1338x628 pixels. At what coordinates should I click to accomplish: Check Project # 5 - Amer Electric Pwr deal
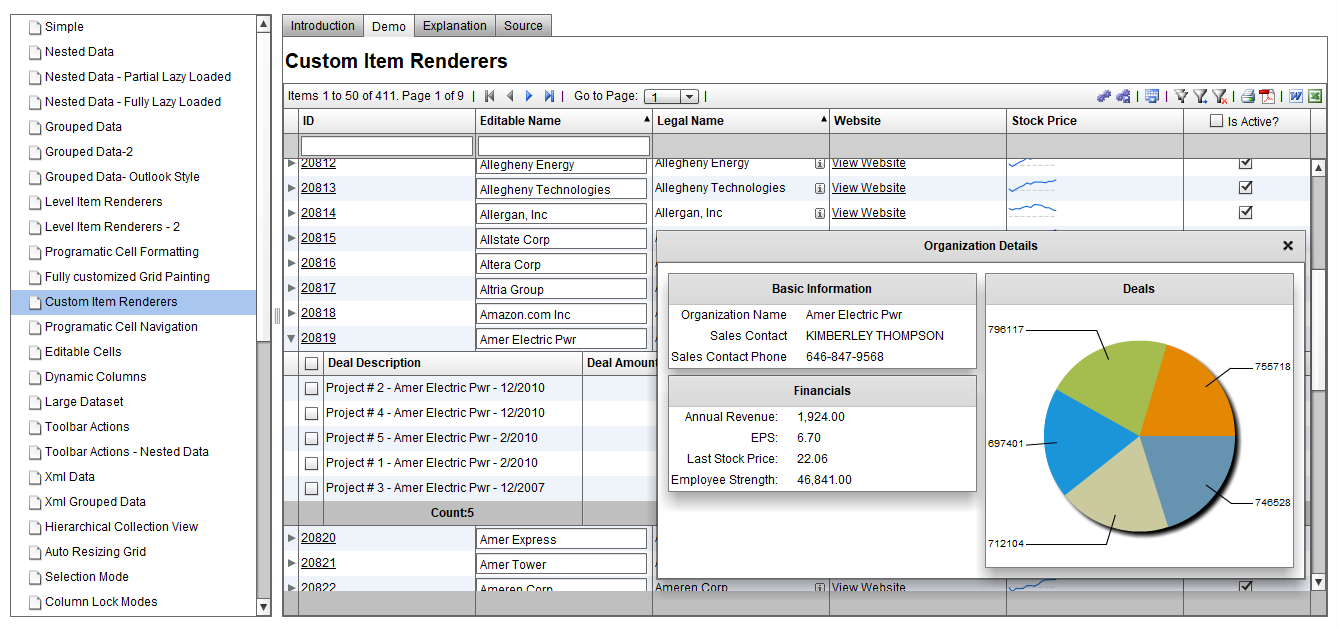coord(312,438)
